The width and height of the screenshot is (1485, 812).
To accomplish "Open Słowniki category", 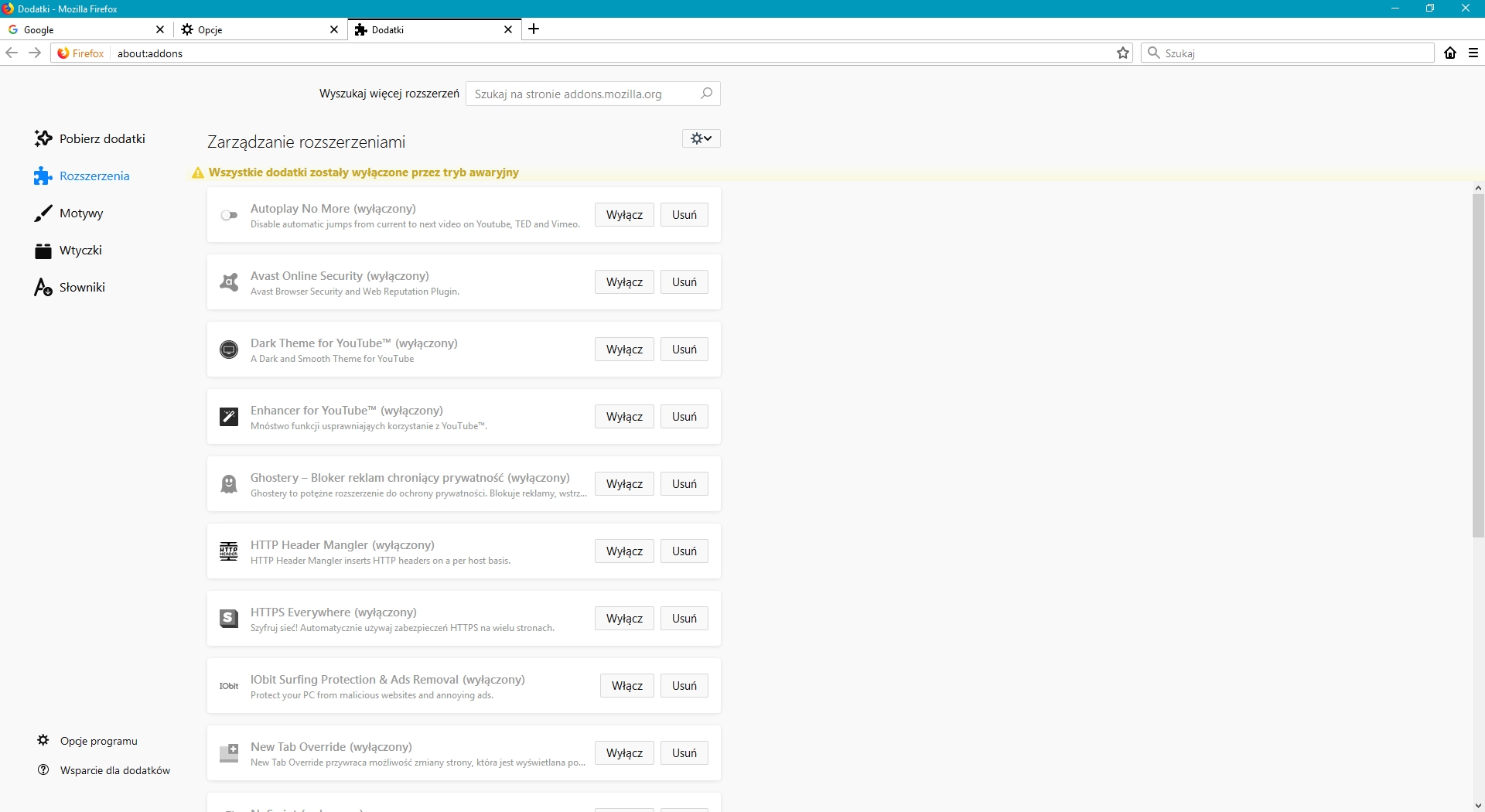I will click(x=70, y=288).
